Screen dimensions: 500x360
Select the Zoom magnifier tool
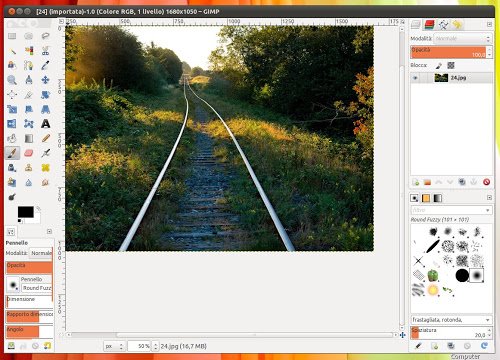pos(12,80)
